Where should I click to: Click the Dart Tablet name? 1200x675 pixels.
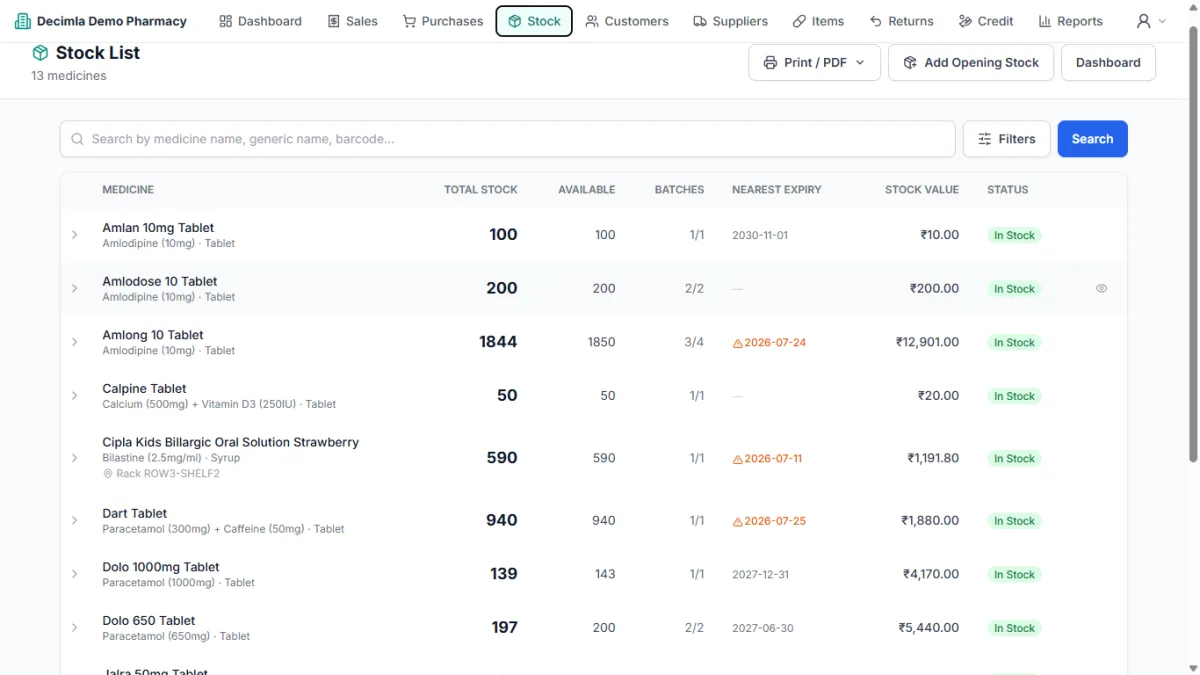click(x=135, y=513)
